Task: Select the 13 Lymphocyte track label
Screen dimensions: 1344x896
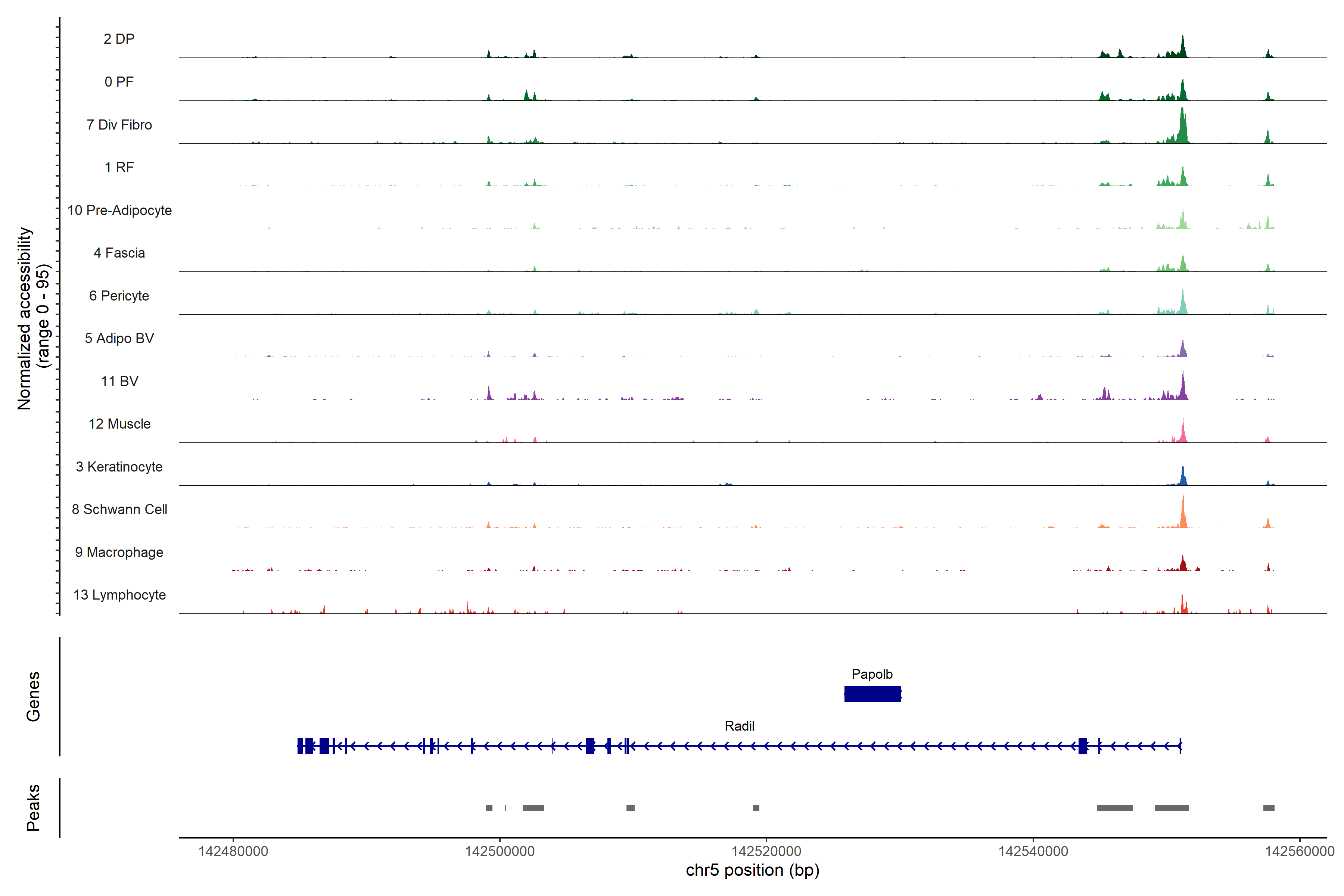Action: [x=119, y=595]
